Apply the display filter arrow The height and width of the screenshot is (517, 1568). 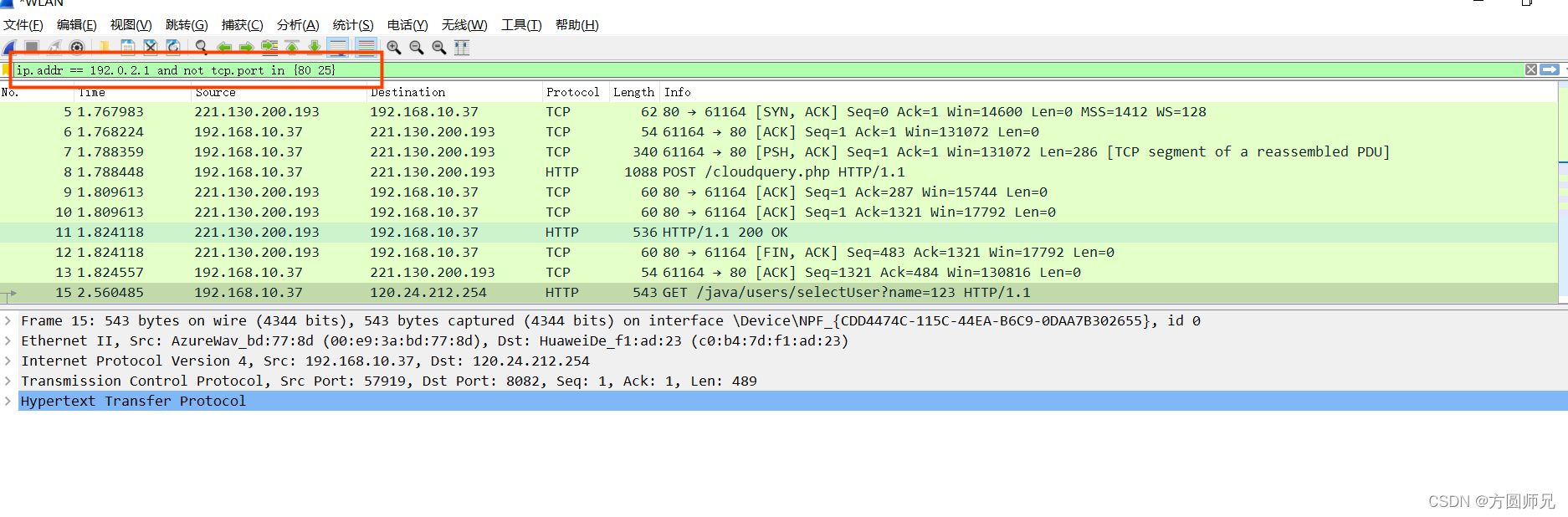click(1550, 69)
